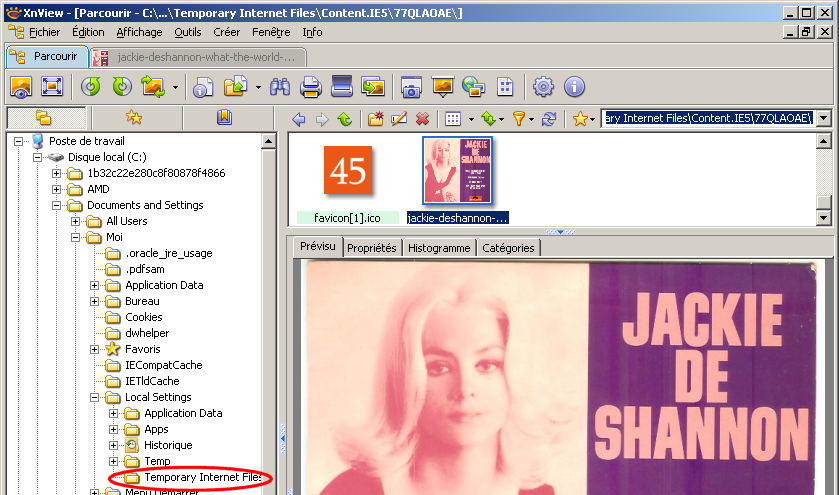Open batch convert dropdown arrow
Screen dimensions: 839x495
[x=258, y=87]
